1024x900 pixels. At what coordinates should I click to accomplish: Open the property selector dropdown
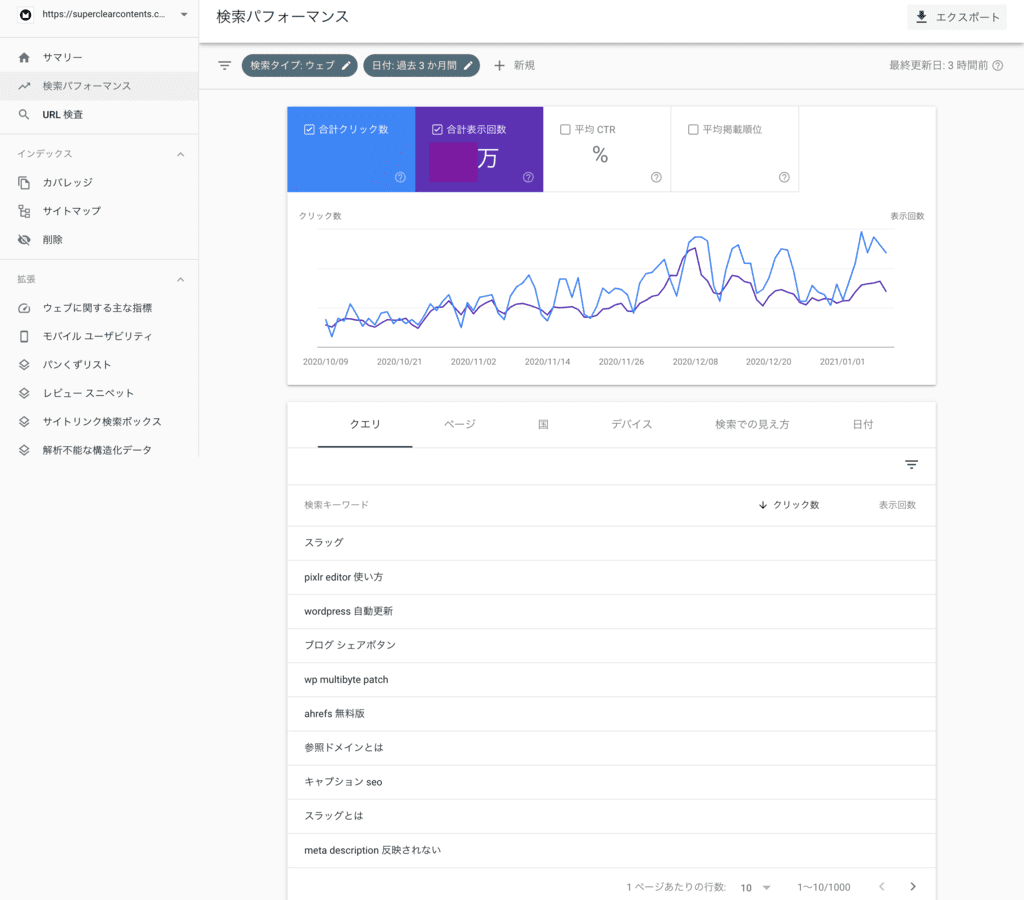184,15
